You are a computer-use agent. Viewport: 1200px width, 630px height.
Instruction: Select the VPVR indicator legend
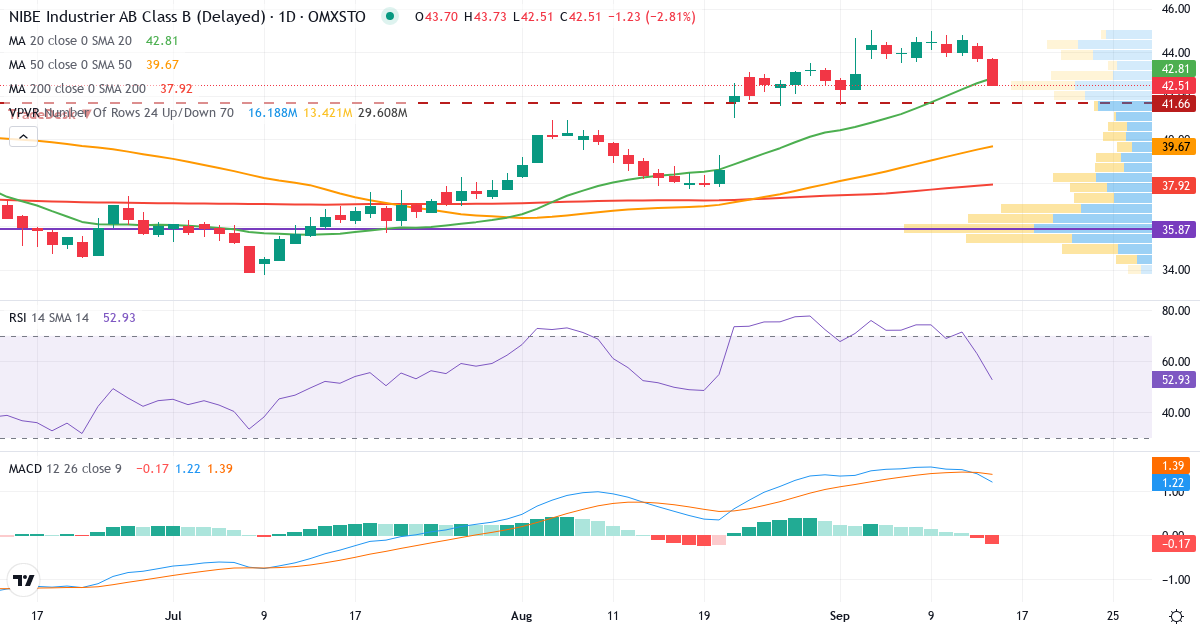click(x=121, y=113)
